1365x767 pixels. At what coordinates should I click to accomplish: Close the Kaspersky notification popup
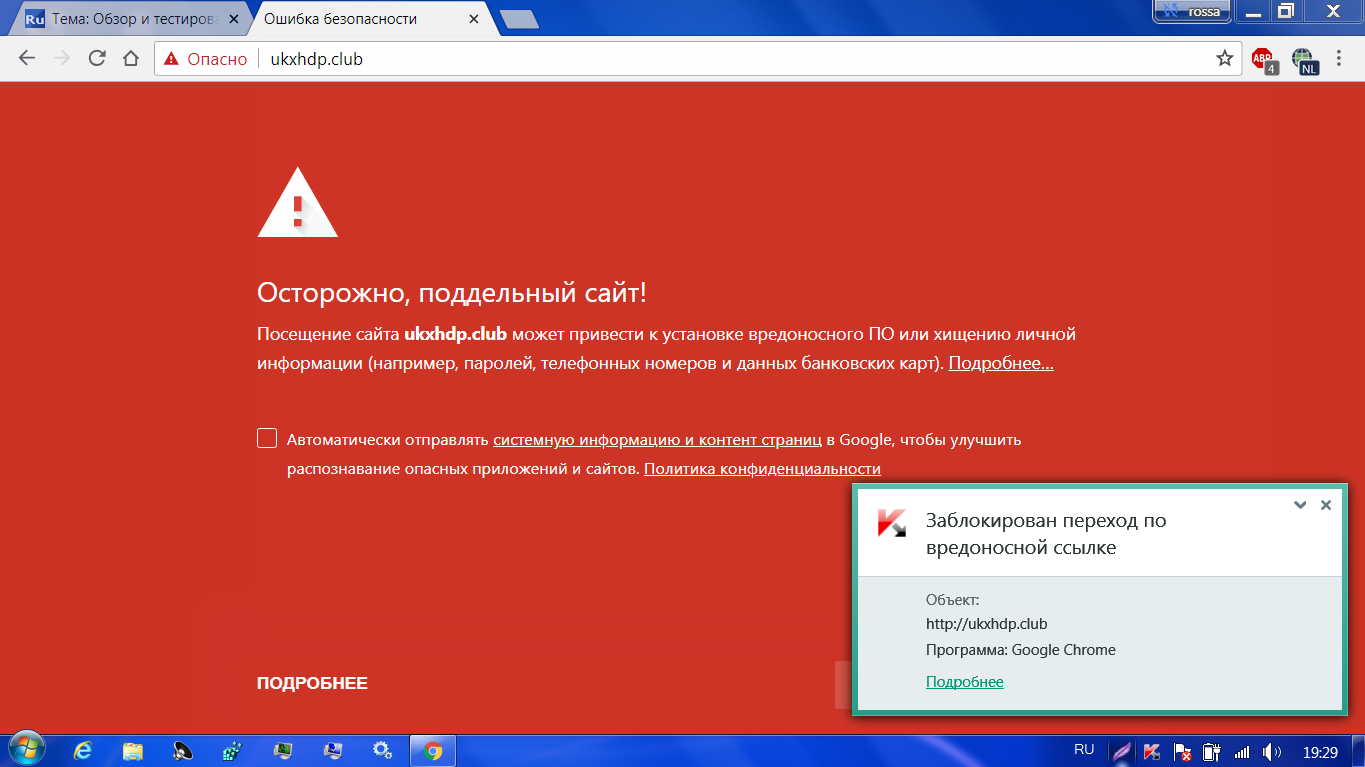(1326, 505)
